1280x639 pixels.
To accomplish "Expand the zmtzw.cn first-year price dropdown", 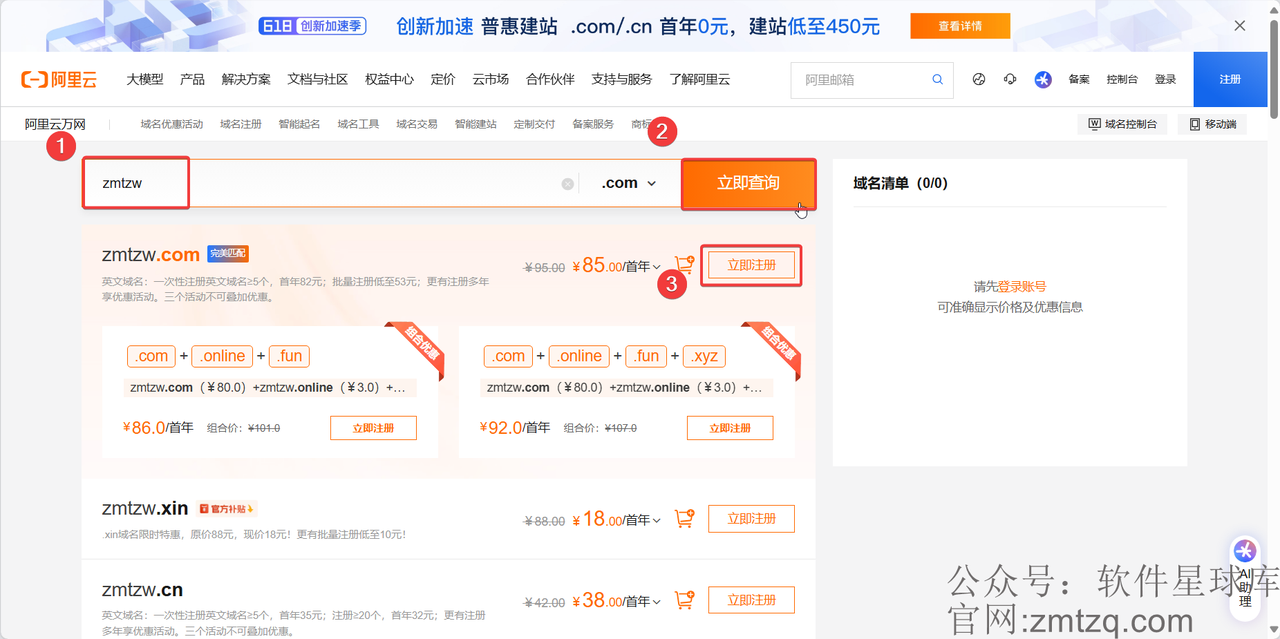I will click(x=657, y=602).
